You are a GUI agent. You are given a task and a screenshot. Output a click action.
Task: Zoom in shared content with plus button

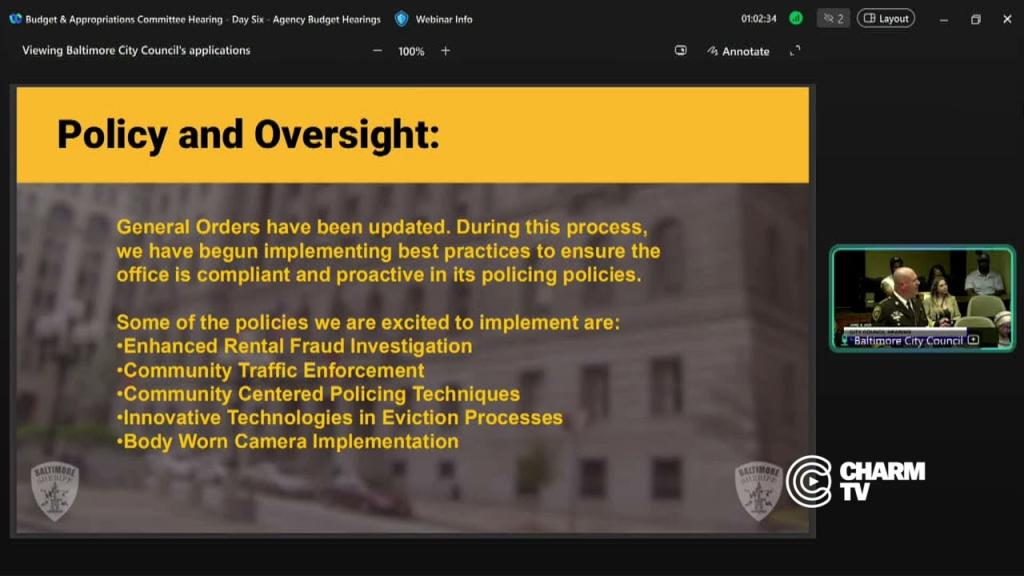[x=445, y=51]
